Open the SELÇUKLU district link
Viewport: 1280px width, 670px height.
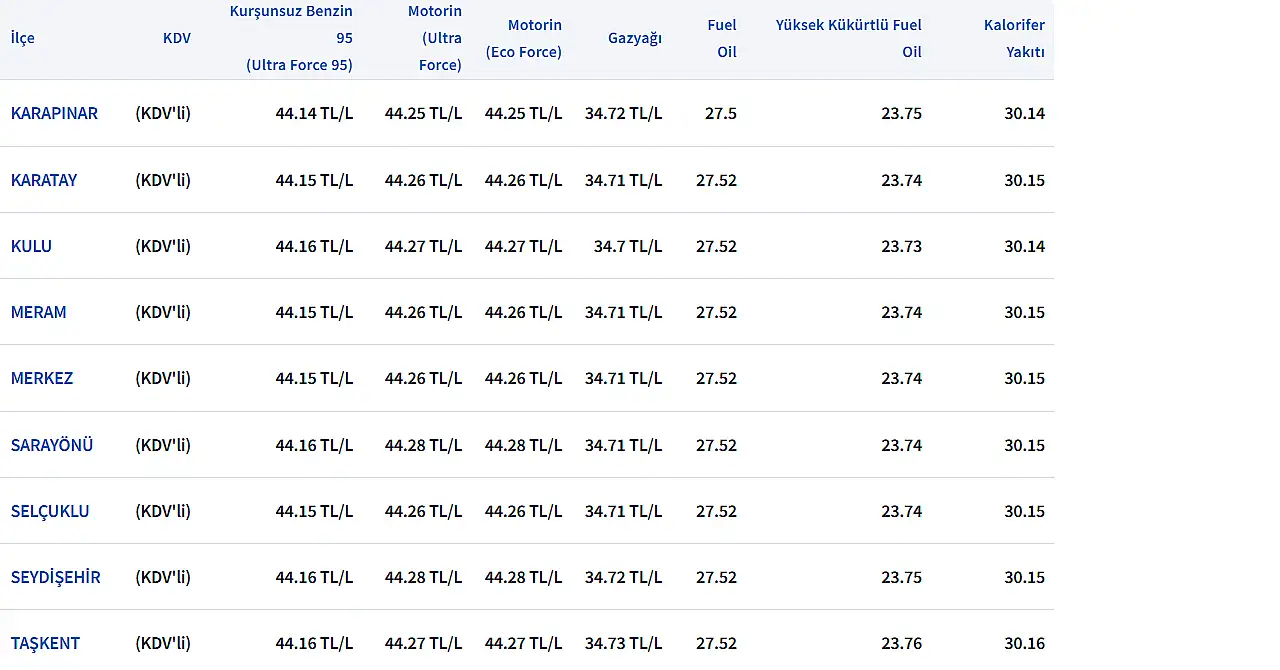(50, 511)
